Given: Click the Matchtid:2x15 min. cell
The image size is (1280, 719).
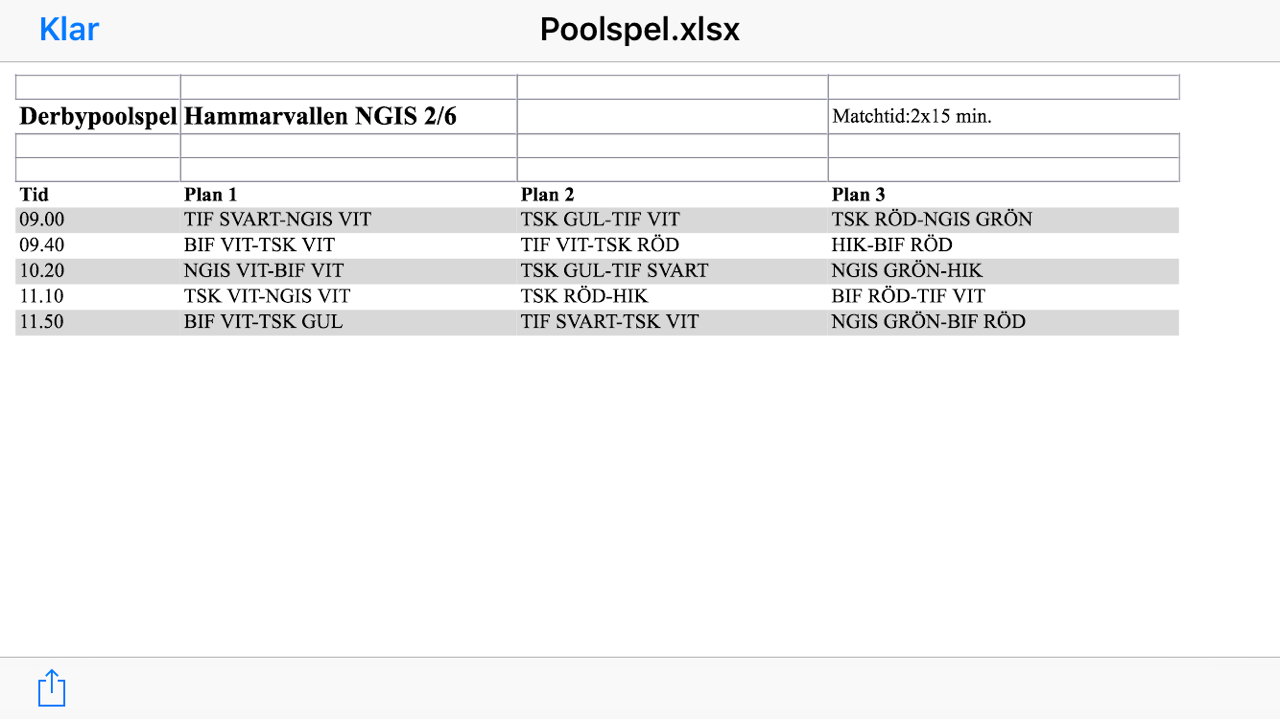Looking at the screenshot, I should (x=1004, y=116).
